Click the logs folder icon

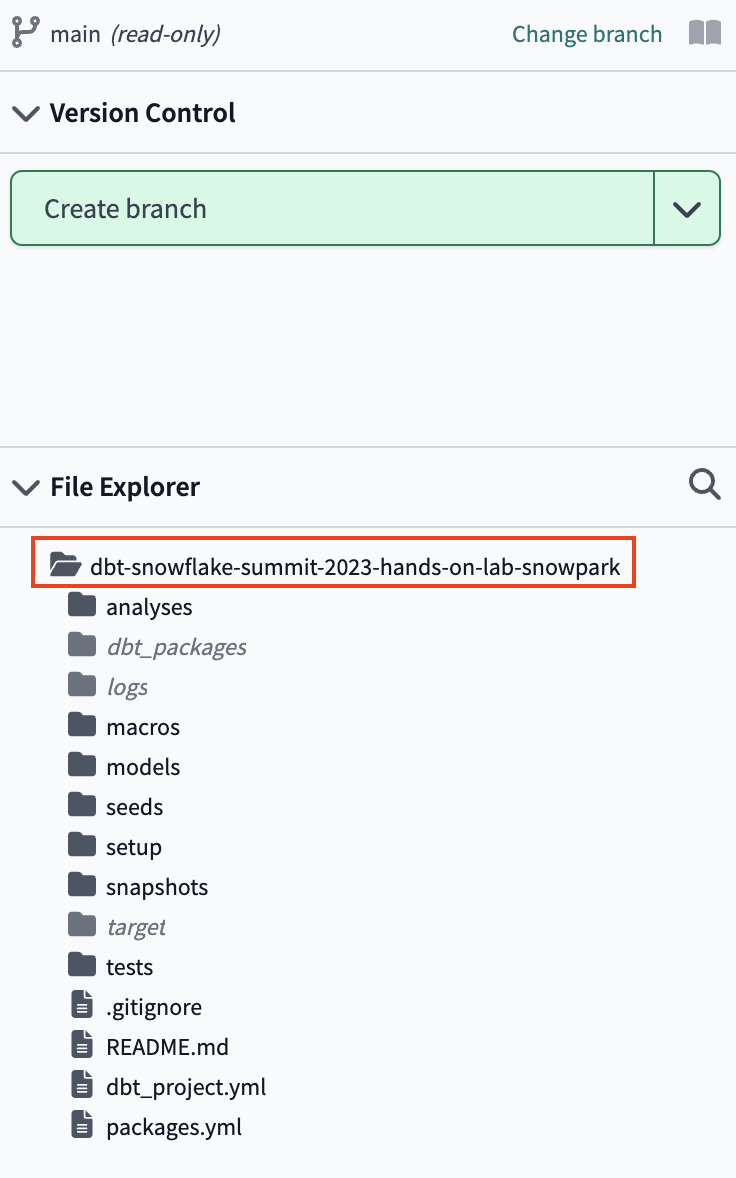coord(82,684)
